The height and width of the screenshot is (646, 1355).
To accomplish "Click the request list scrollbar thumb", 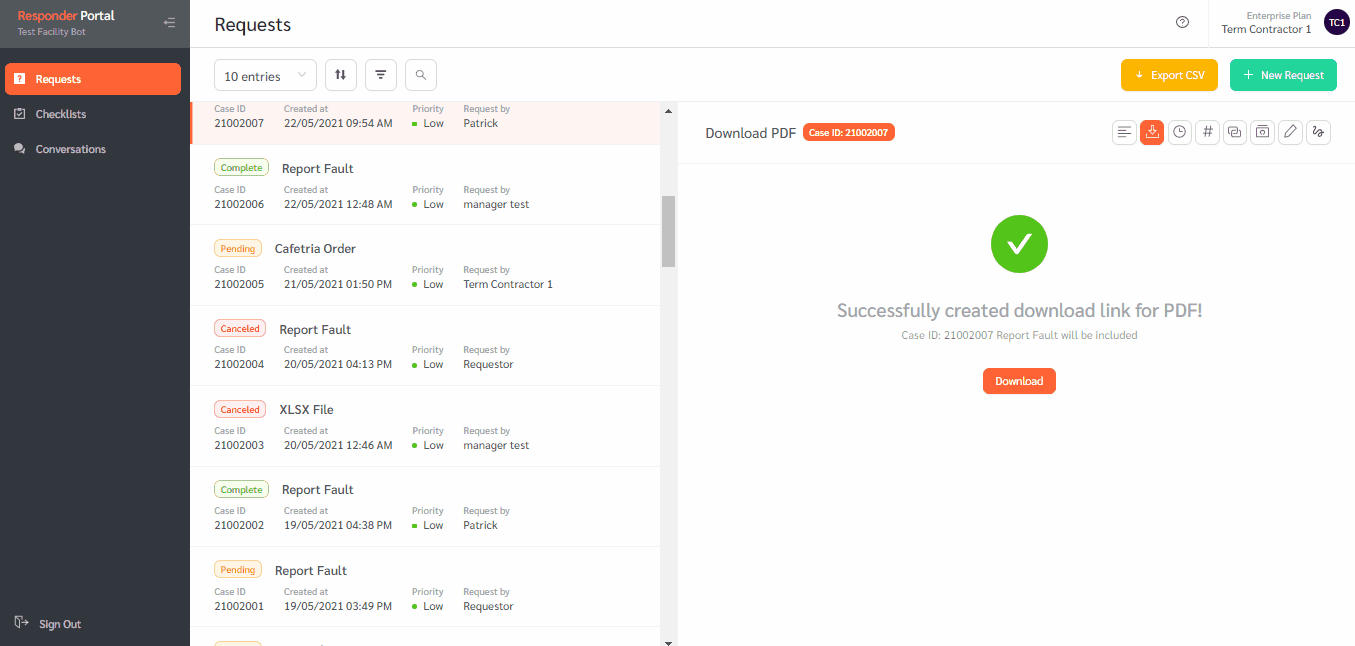I will [668, 231].
